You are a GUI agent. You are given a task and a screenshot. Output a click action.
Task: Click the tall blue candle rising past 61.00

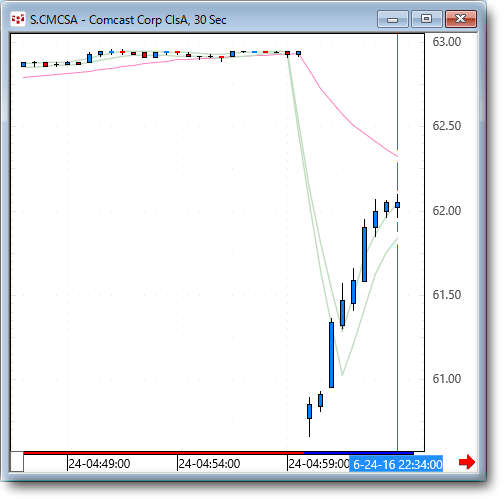(x=331, y=355)
